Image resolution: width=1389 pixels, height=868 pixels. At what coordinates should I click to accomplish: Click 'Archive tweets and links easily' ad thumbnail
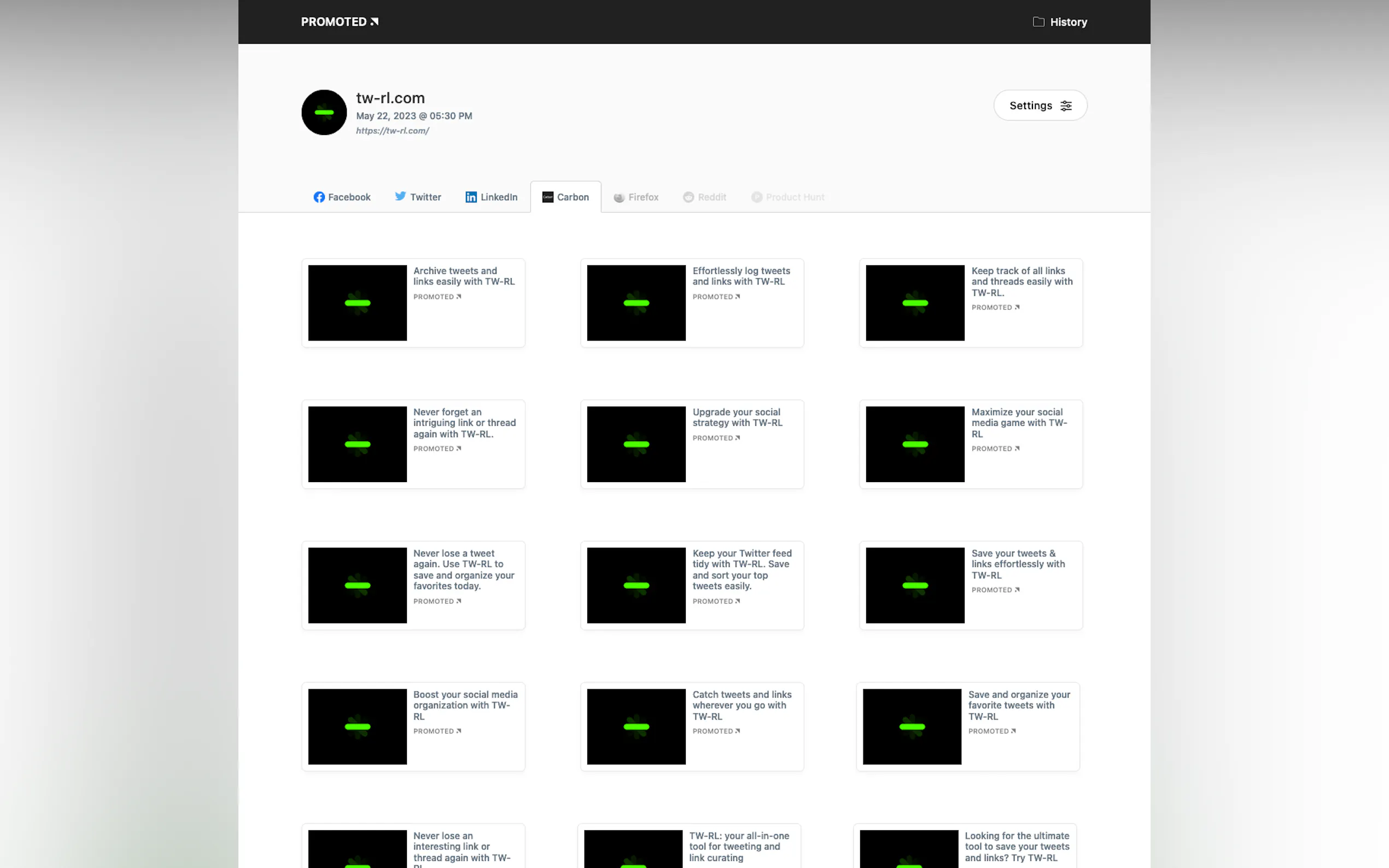point(357,303)
